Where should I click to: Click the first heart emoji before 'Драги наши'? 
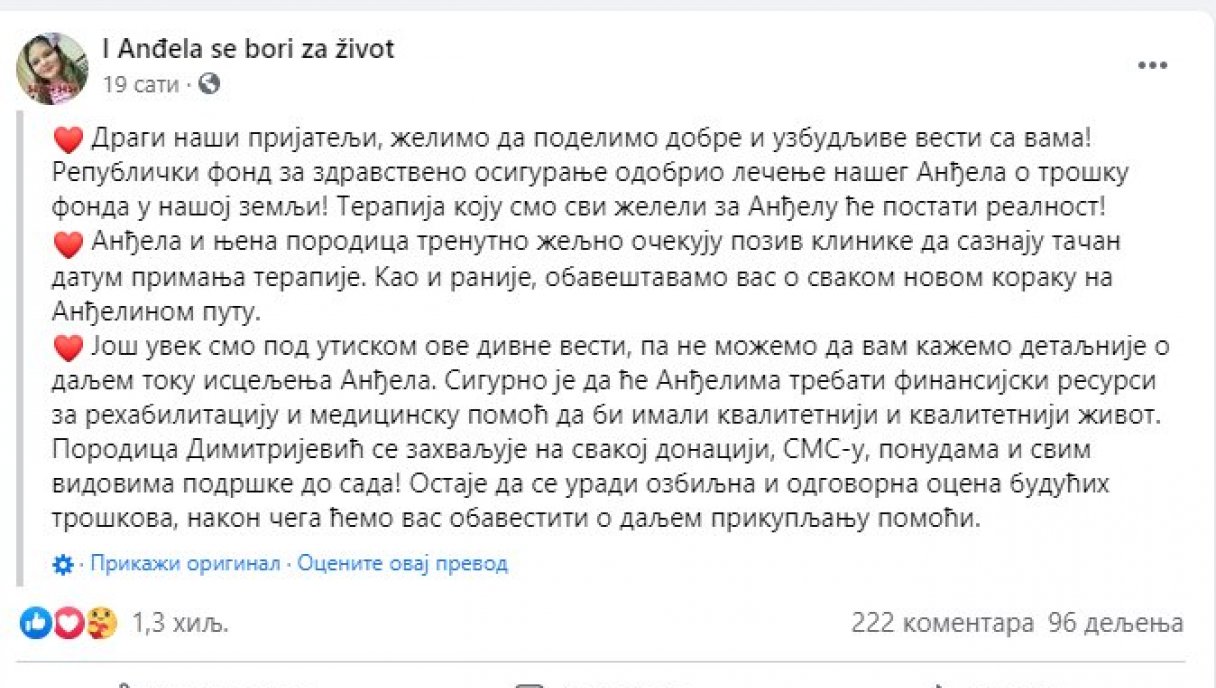pyautogui.click(x=68, y=140)
